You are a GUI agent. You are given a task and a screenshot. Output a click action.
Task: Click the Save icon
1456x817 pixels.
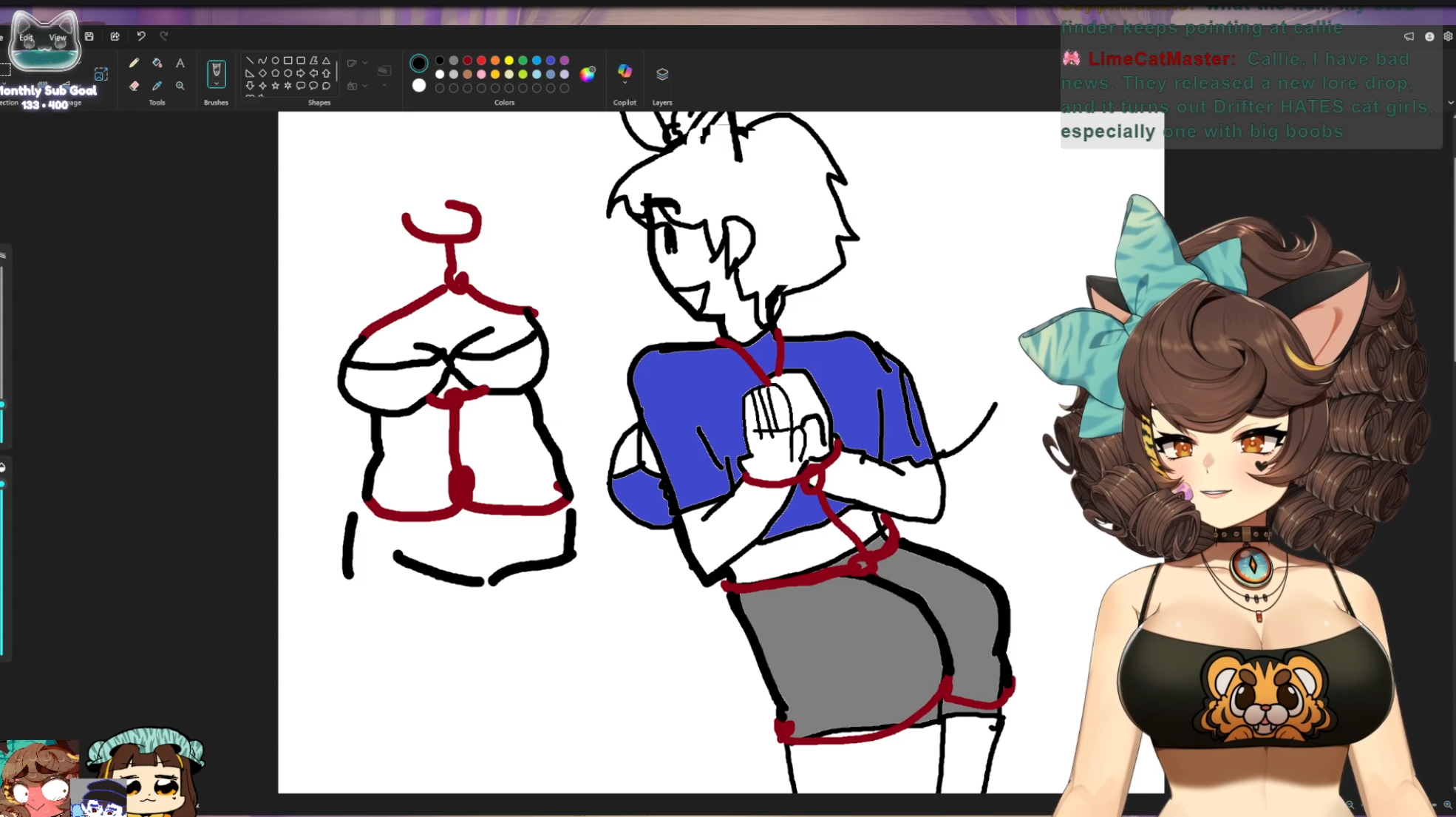point(89,36)
